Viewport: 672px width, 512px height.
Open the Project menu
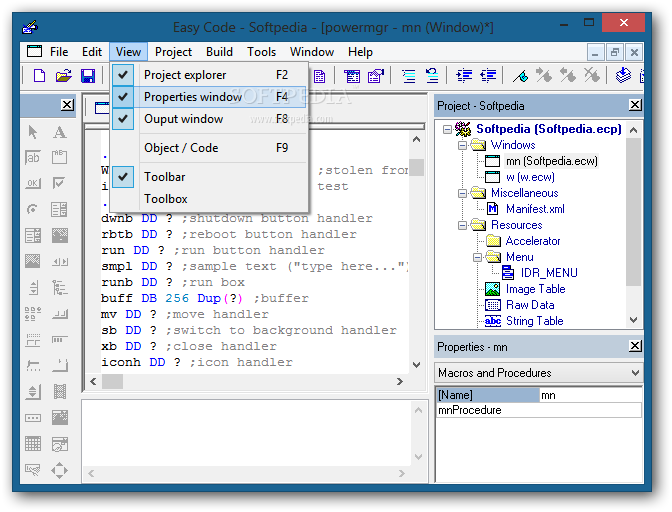[173, 52]
